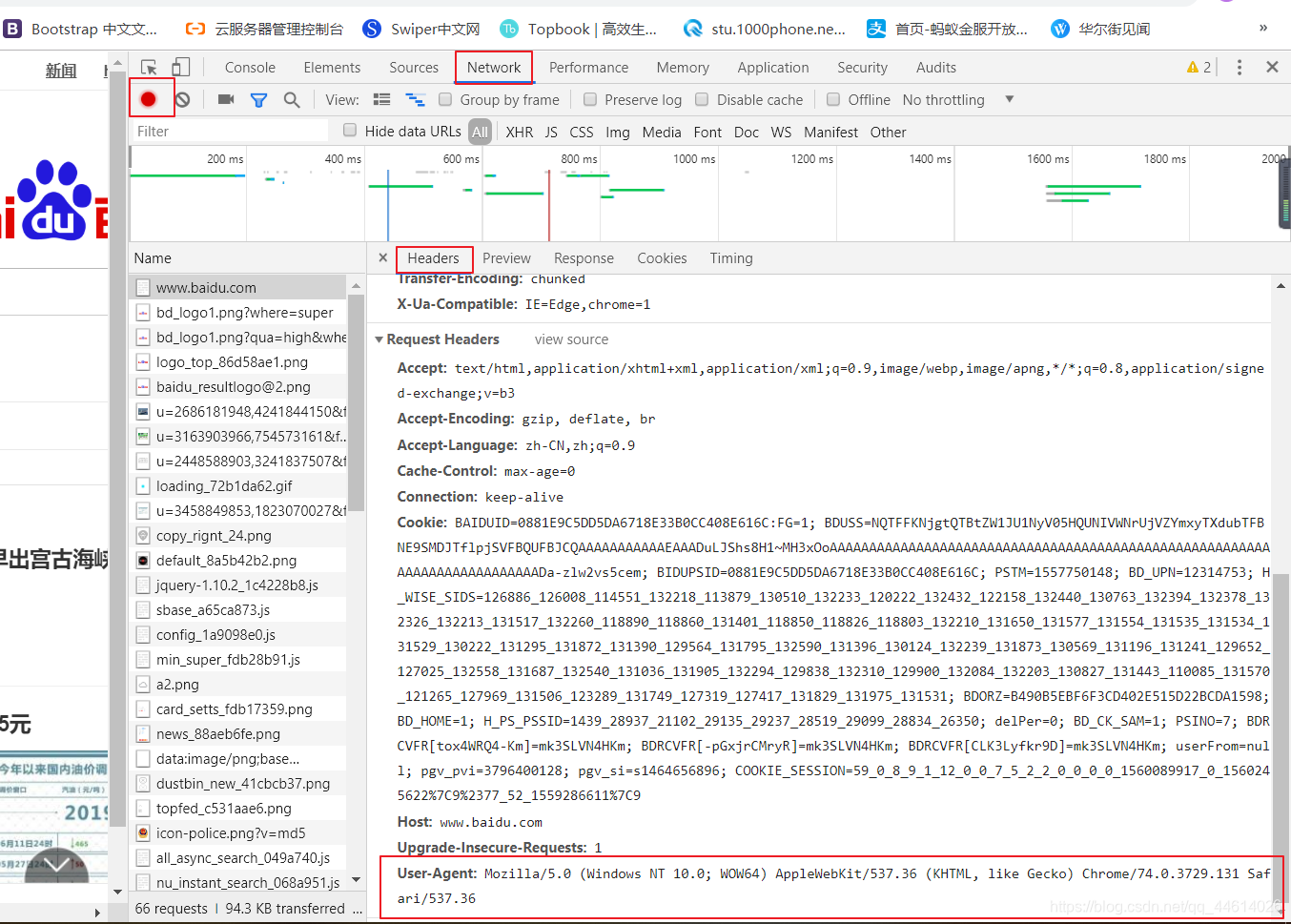This screenshot has height=924, width=1291.
Task: Click the headers pane vertical scrollbar
Action: point(1281,740)
